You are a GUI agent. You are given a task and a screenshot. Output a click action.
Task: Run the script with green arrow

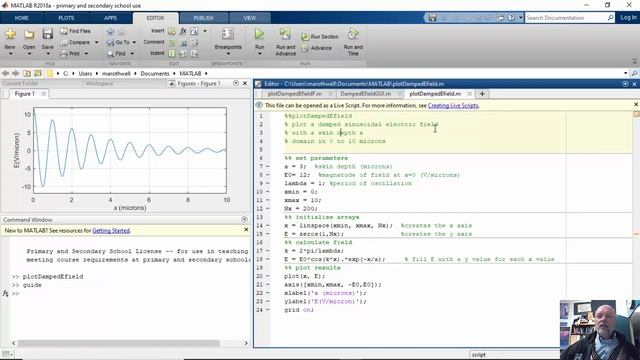(x=259, y=34)
